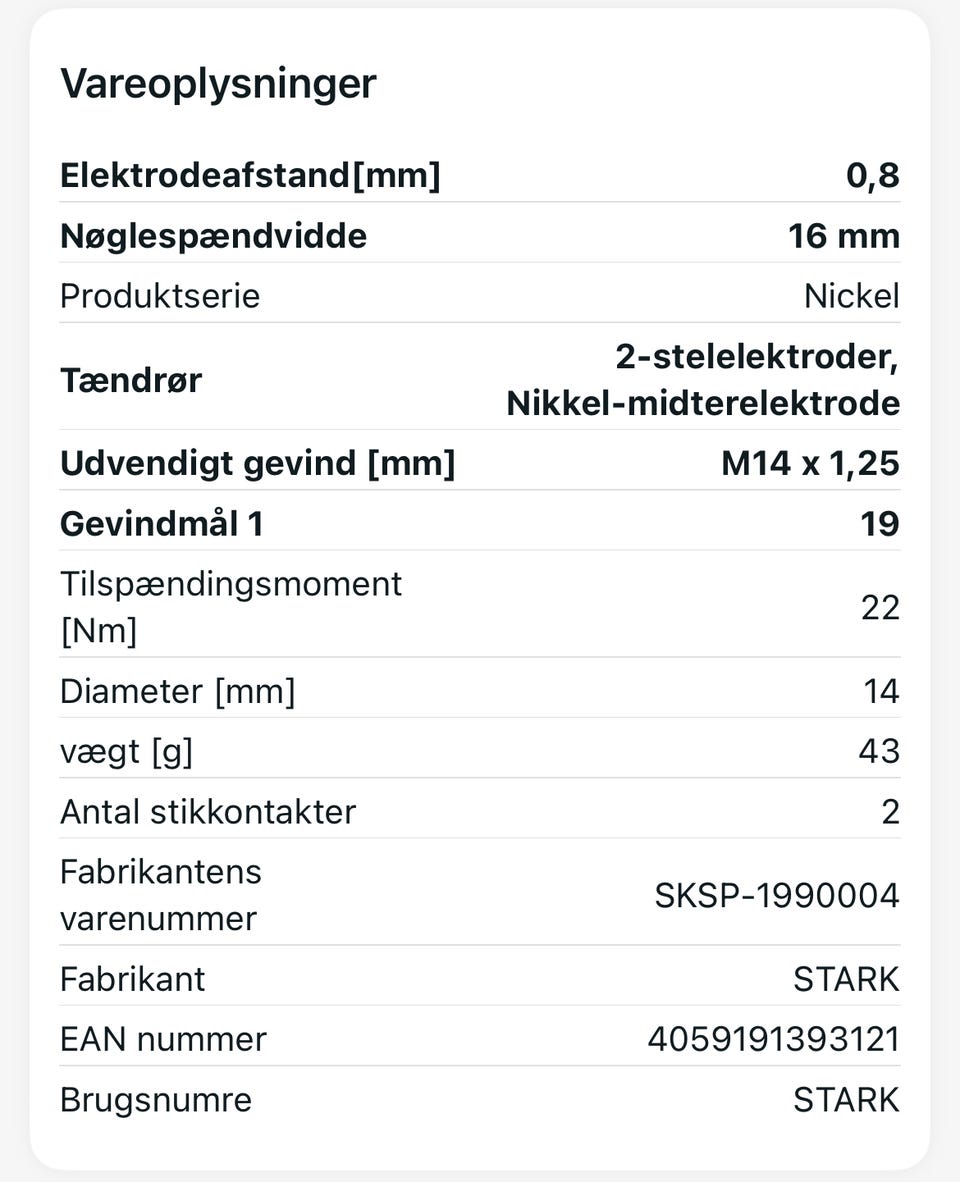This screenshot has height=1182, width=960.
Task: Select the Udvendigt gevind [mm] label
Action: point(257,464)
